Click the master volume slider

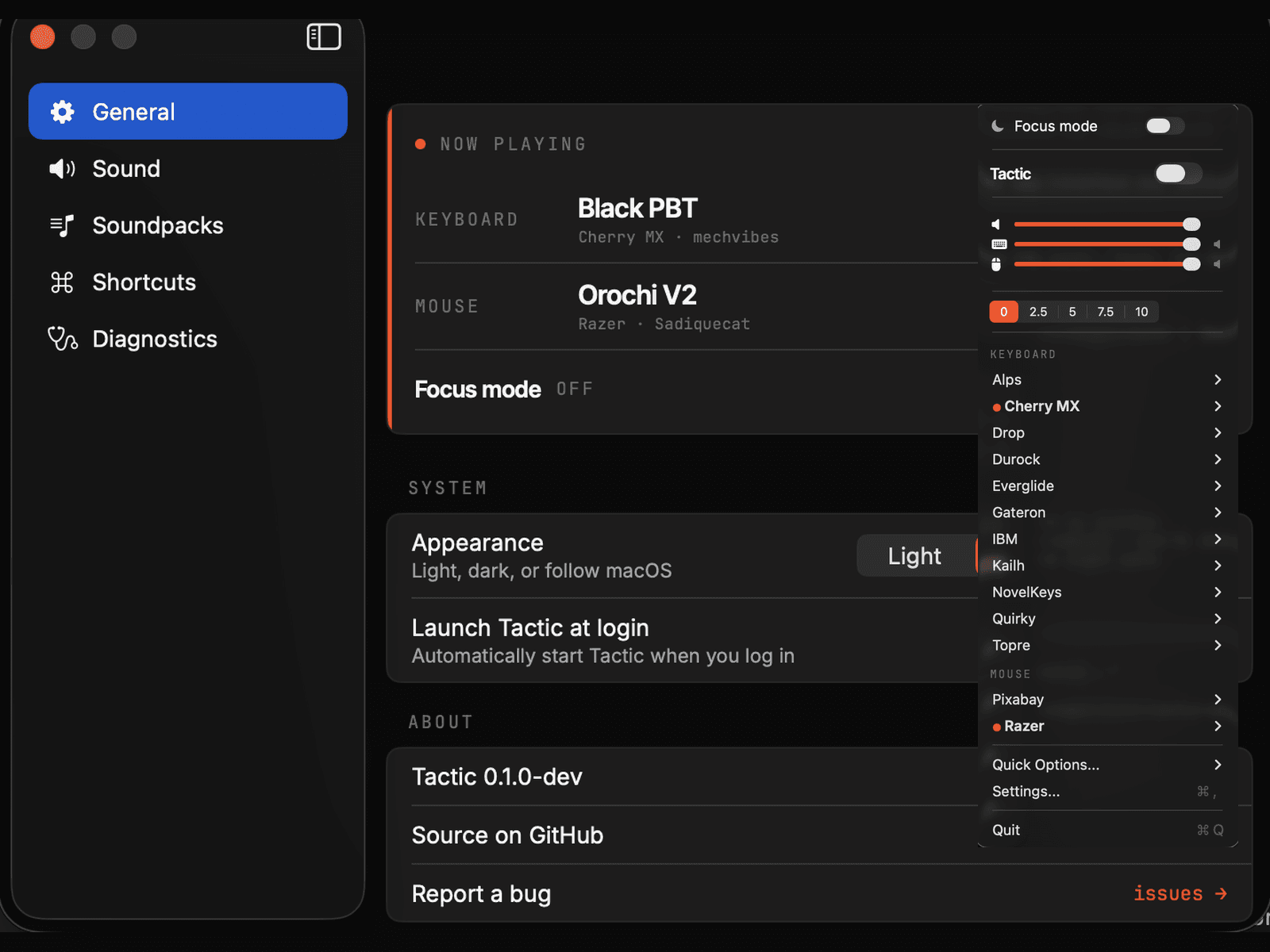coord(1106,225)
